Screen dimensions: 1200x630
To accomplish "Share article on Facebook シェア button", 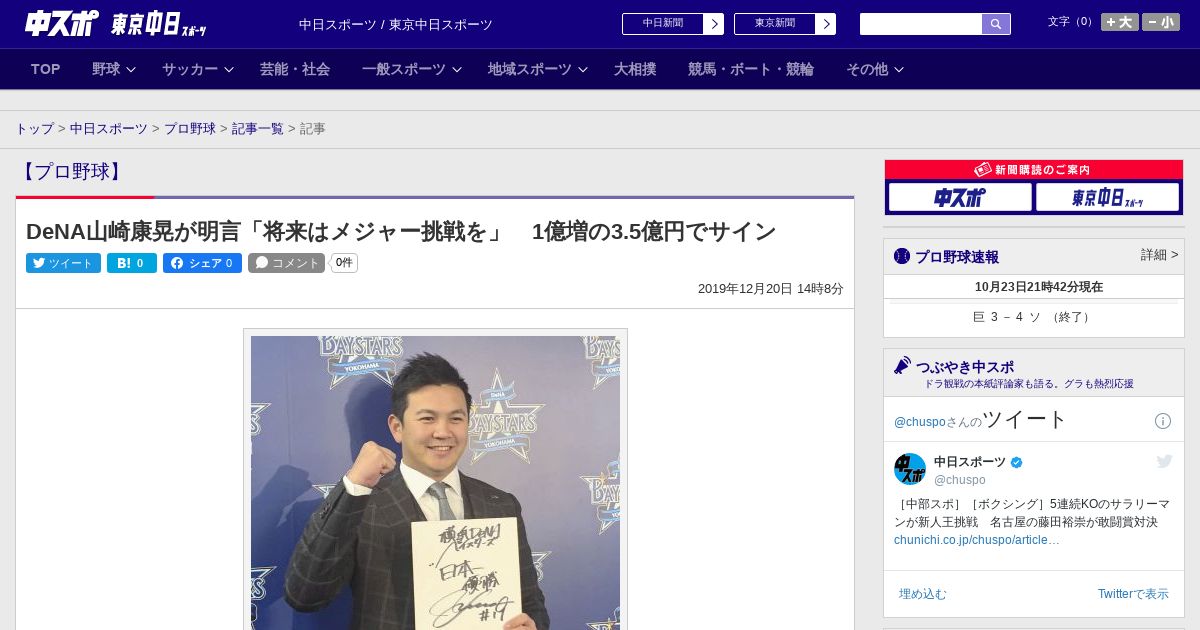I will pos(202,263).
